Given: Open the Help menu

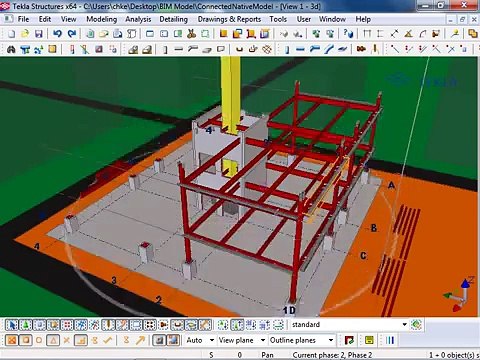Looking at the screenshot, I should click(363, 19).
